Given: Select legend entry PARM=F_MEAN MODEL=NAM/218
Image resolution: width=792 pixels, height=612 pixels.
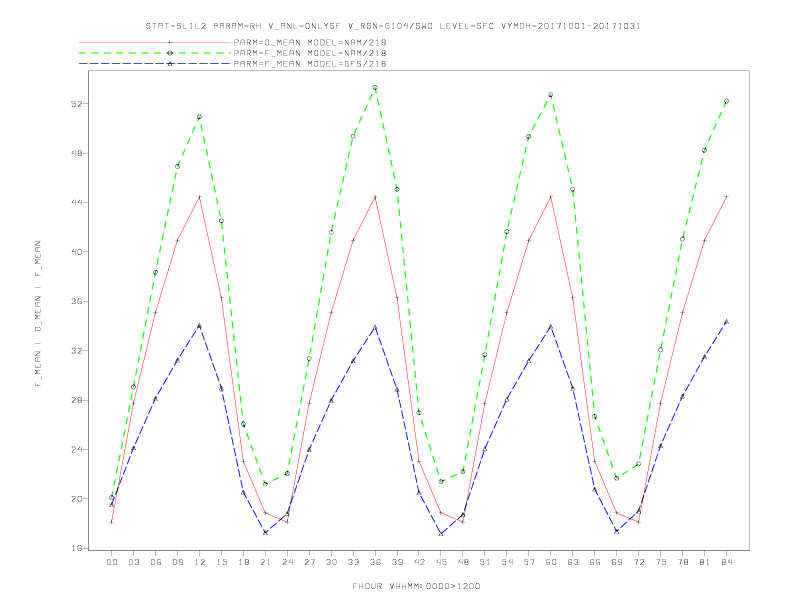Looking at the screenshot, I should click(310, 53).
